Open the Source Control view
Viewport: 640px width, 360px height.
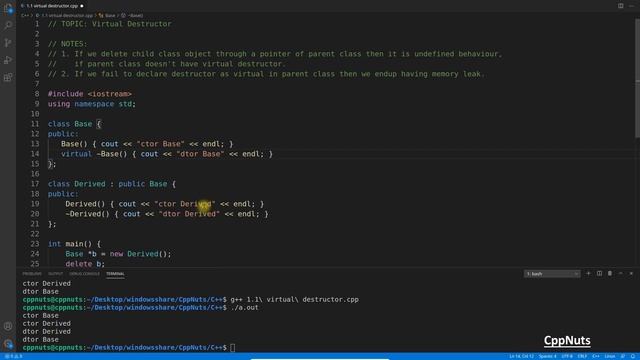pos(8,43)
